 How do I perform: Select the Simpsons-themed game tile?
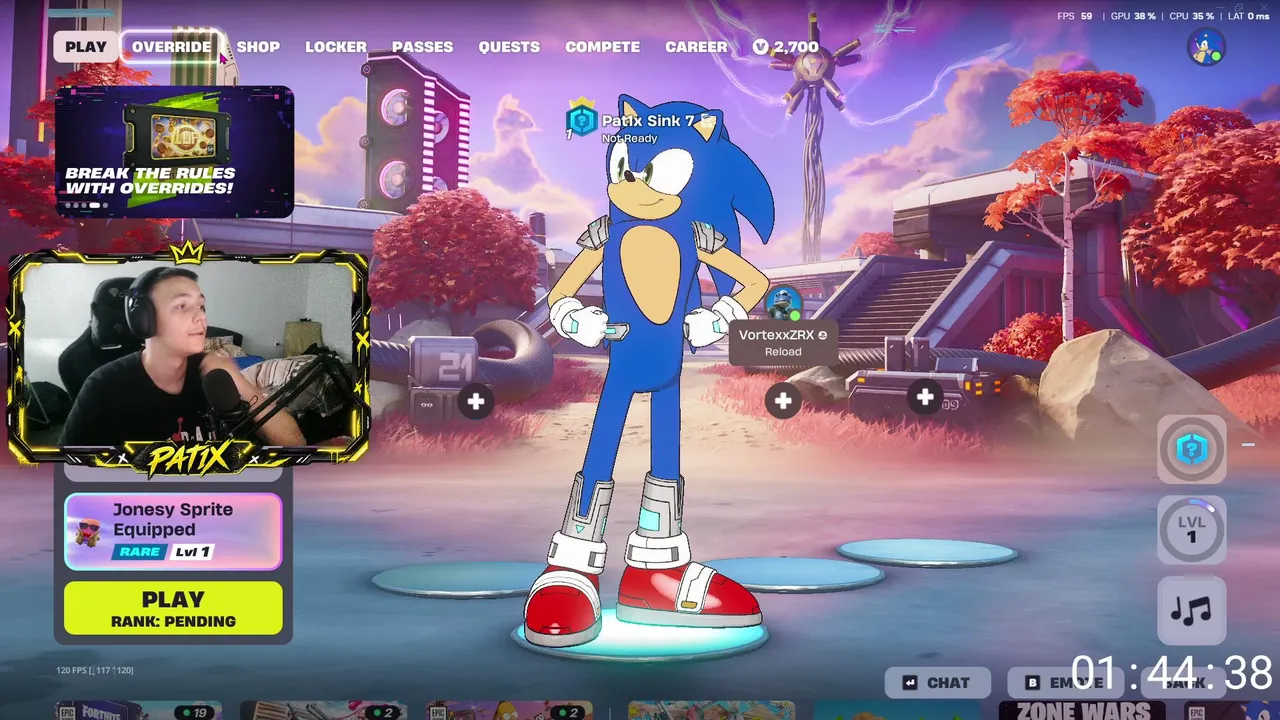[511, 711]
